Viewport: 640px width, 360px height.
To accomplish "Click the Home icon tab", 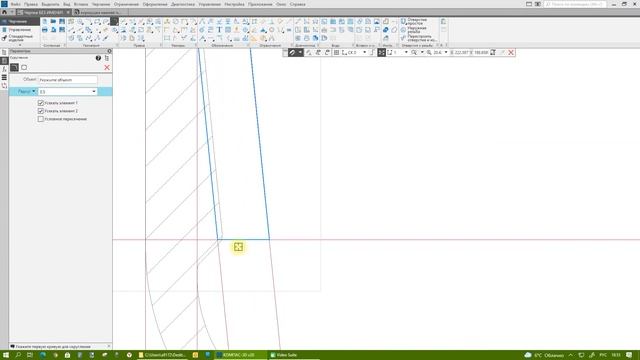I will click(4, 12).
